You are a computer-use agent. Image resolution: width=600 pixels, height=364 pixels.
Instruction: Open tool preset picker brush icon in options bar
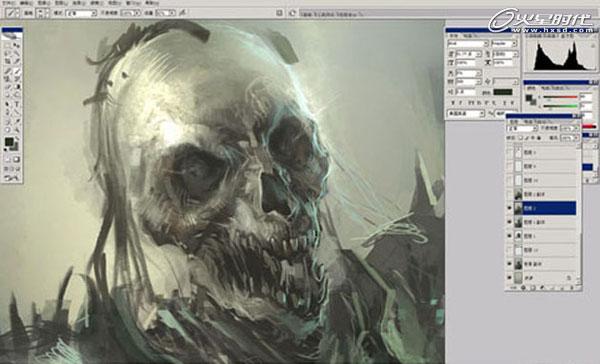click(11, 13)
